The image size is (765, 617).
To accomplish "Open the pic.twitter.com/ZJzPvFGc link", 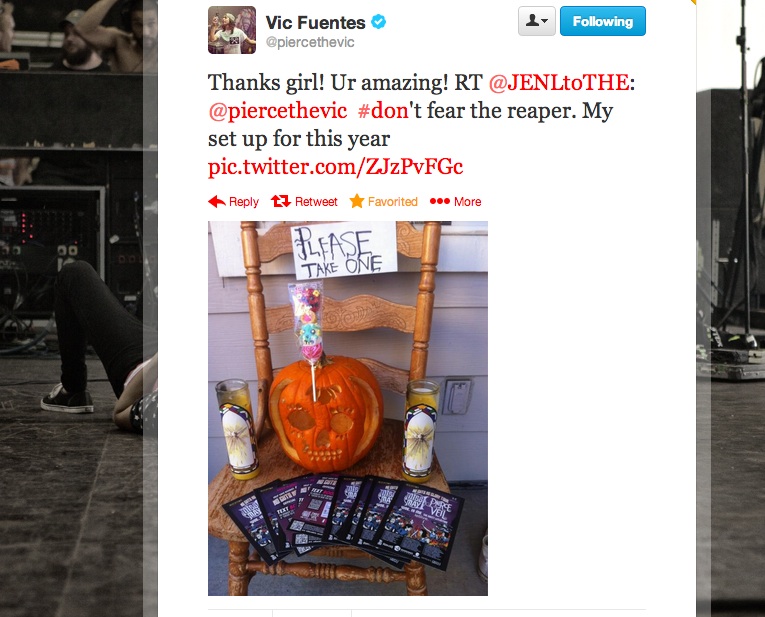I will [335, 167].
